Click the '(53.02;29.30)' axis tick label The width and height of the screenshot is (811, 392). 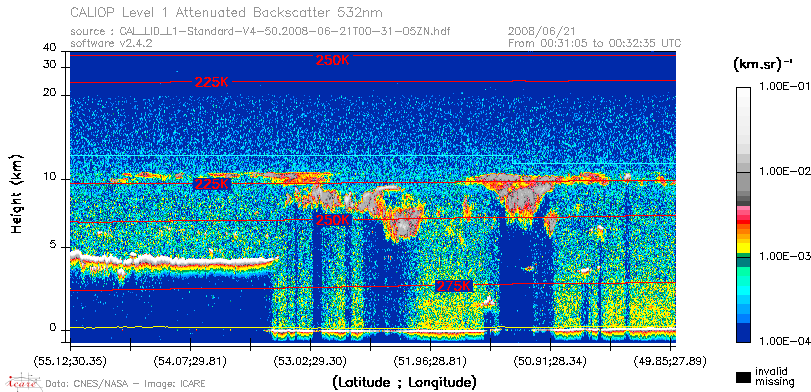pyautogui.click(x=311, y=361)
